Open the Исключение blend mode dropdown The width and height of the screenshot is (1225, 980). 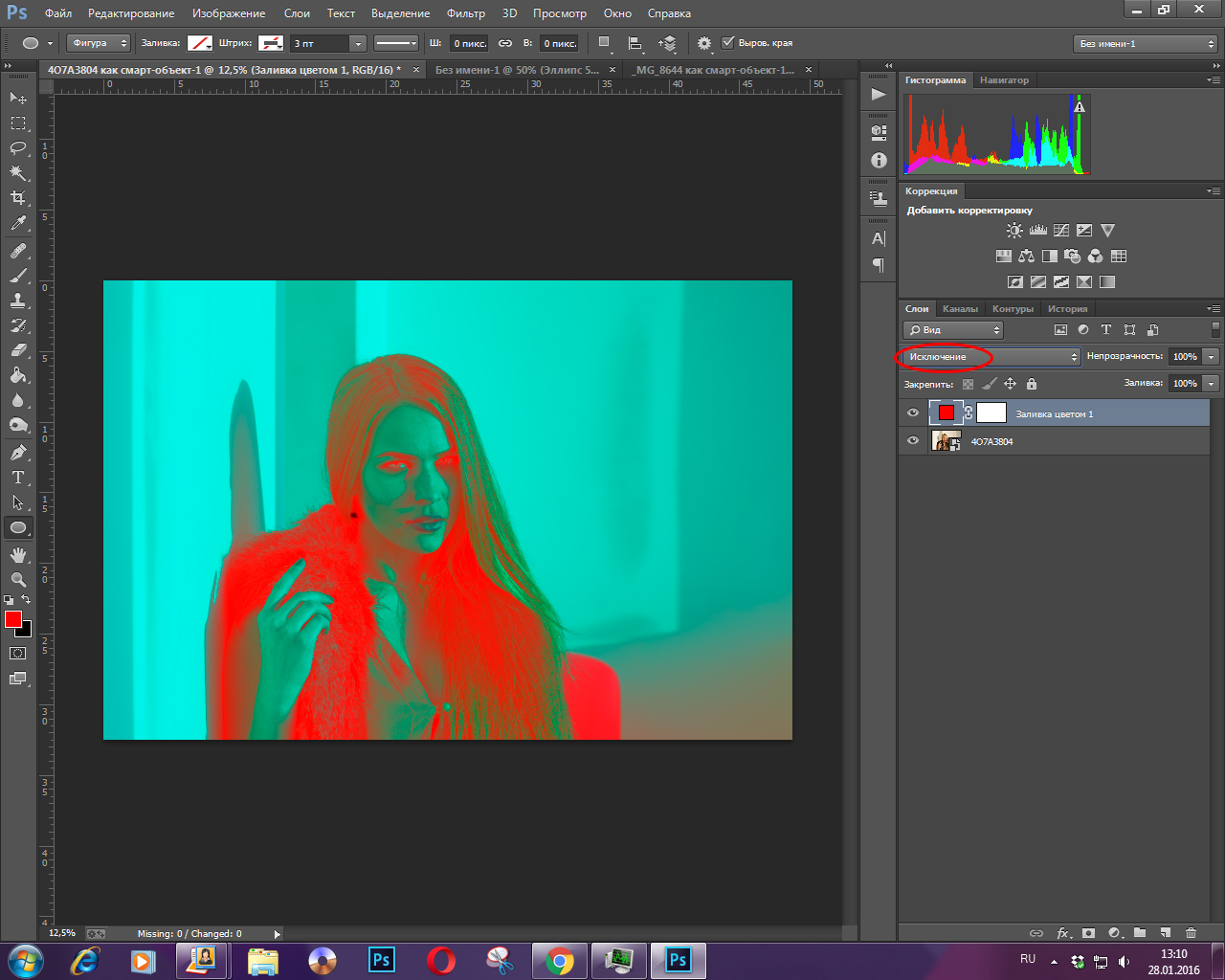991,357
